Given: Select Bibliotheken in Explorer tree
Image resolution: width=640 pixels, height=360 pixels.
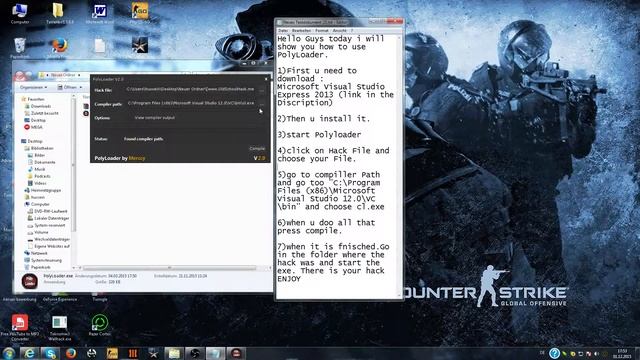Looking at the screenshot, I should (39, 148).
